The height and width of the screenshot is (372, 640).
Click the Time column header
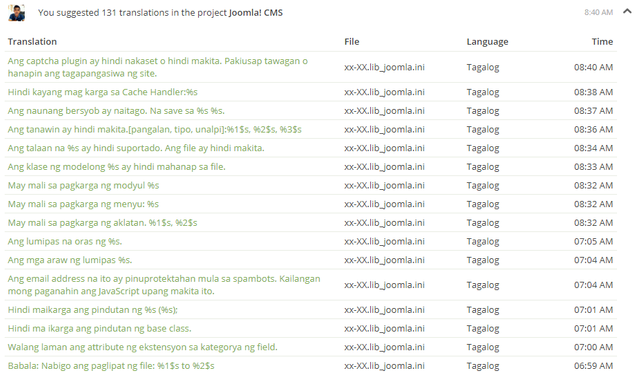(x=602, y=42)
